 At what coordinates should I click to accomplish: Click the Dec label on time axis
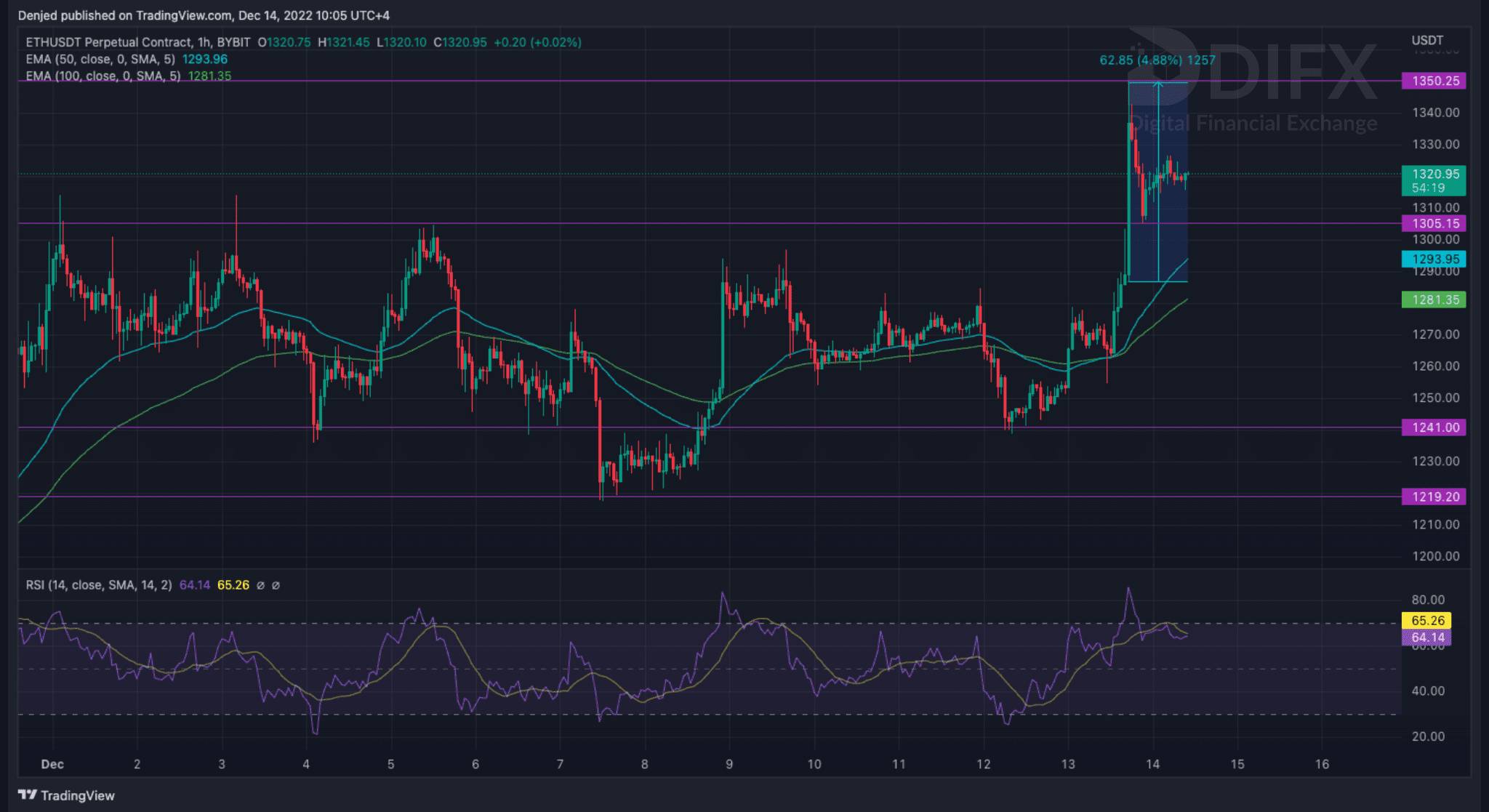click(52, 764)
